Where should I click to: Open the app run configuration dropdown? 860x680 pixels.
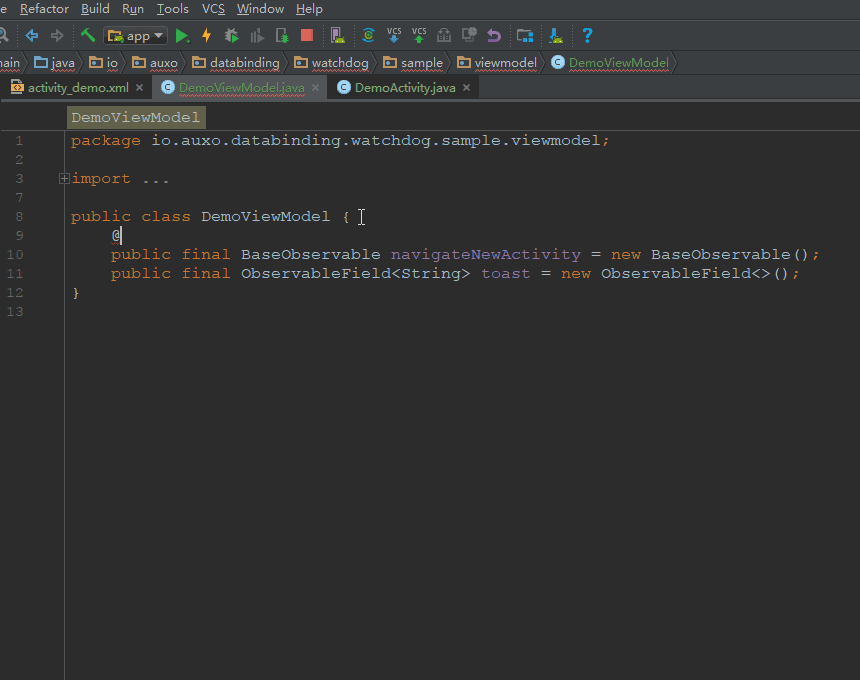click(135, 36)
